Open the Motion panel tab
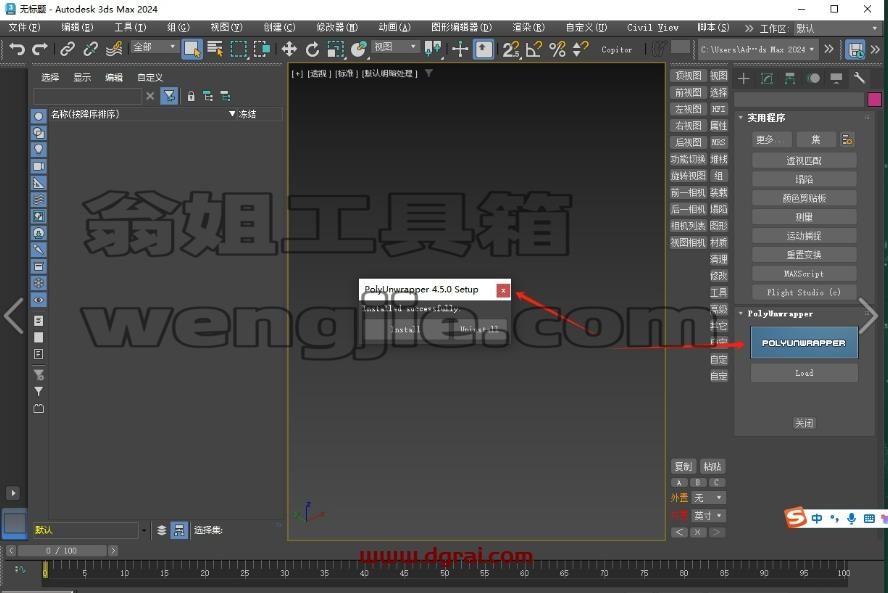 point(813,79)
